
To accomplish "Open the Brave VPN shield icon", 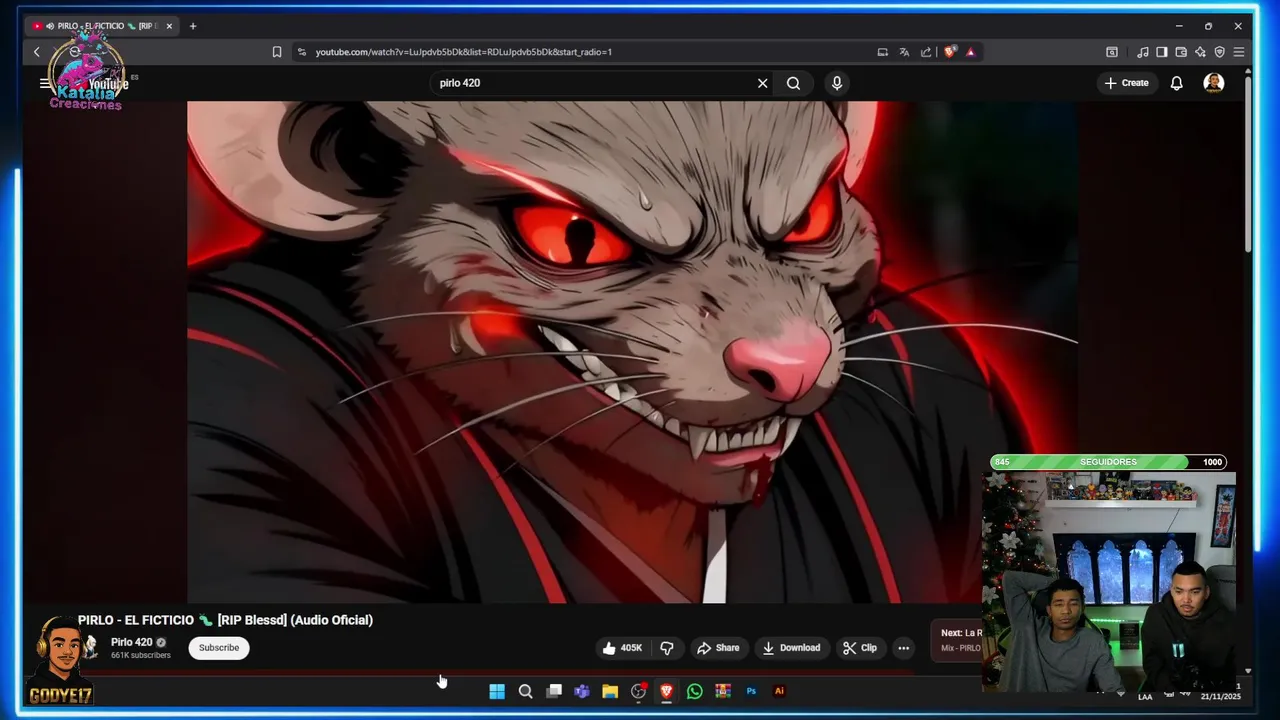I will click(1219, 52).
